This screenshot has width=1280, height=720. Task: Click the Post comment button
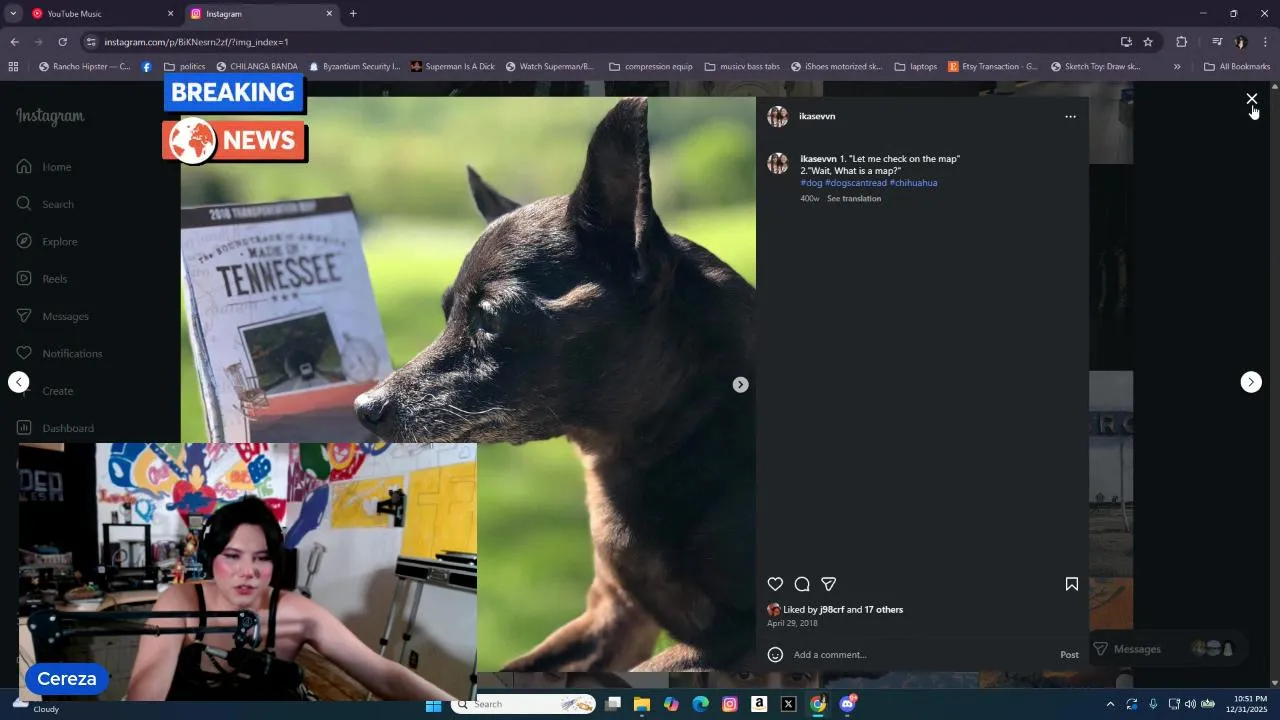(1069, 655)
